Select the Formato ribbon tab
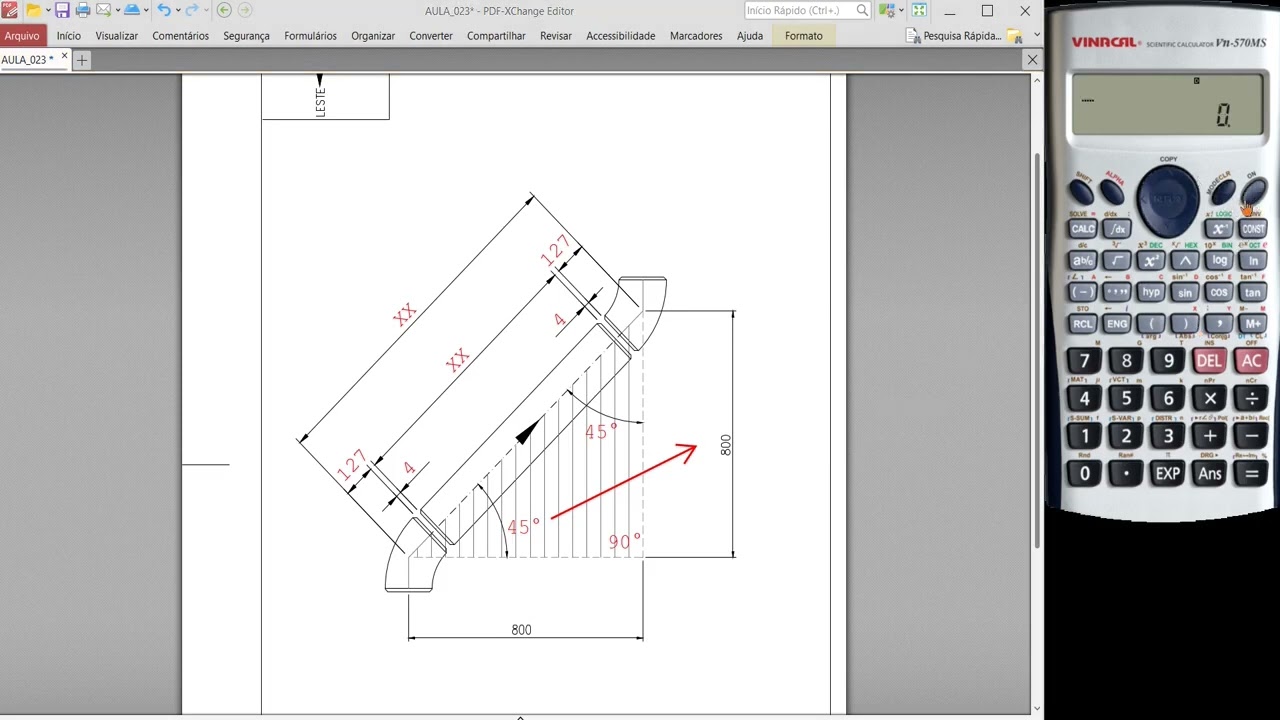This screenshot has height=720, width=1280. pos(804,36)
